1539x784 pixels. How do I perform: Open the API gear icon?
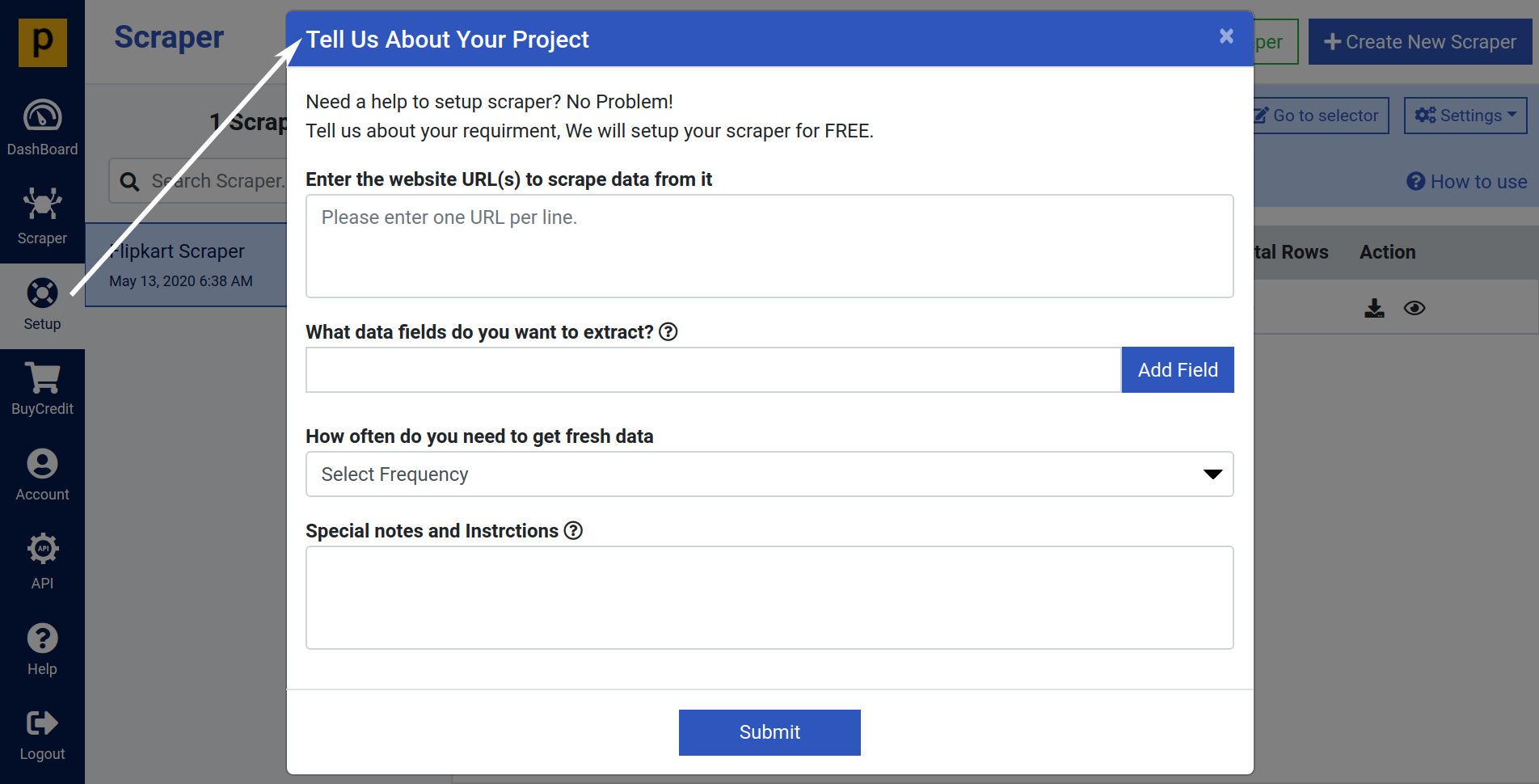tap(42, 549)
